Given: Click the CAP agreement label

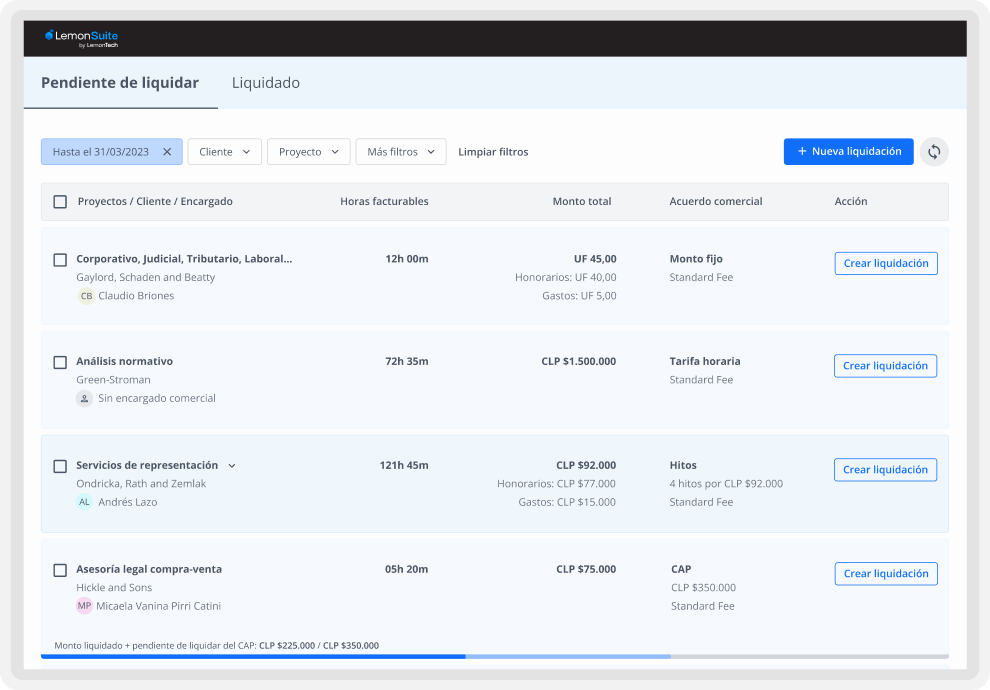Looking at the screenshot, I should pyautogui.click(x=681, y=569).
